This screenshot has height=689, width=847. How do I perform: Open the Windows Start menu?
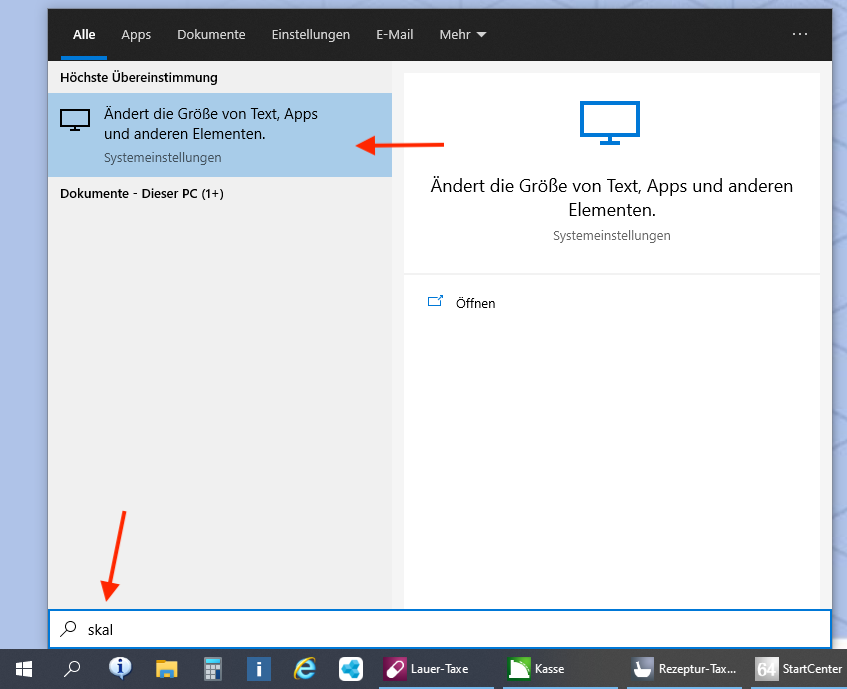(x=23, y=669)
